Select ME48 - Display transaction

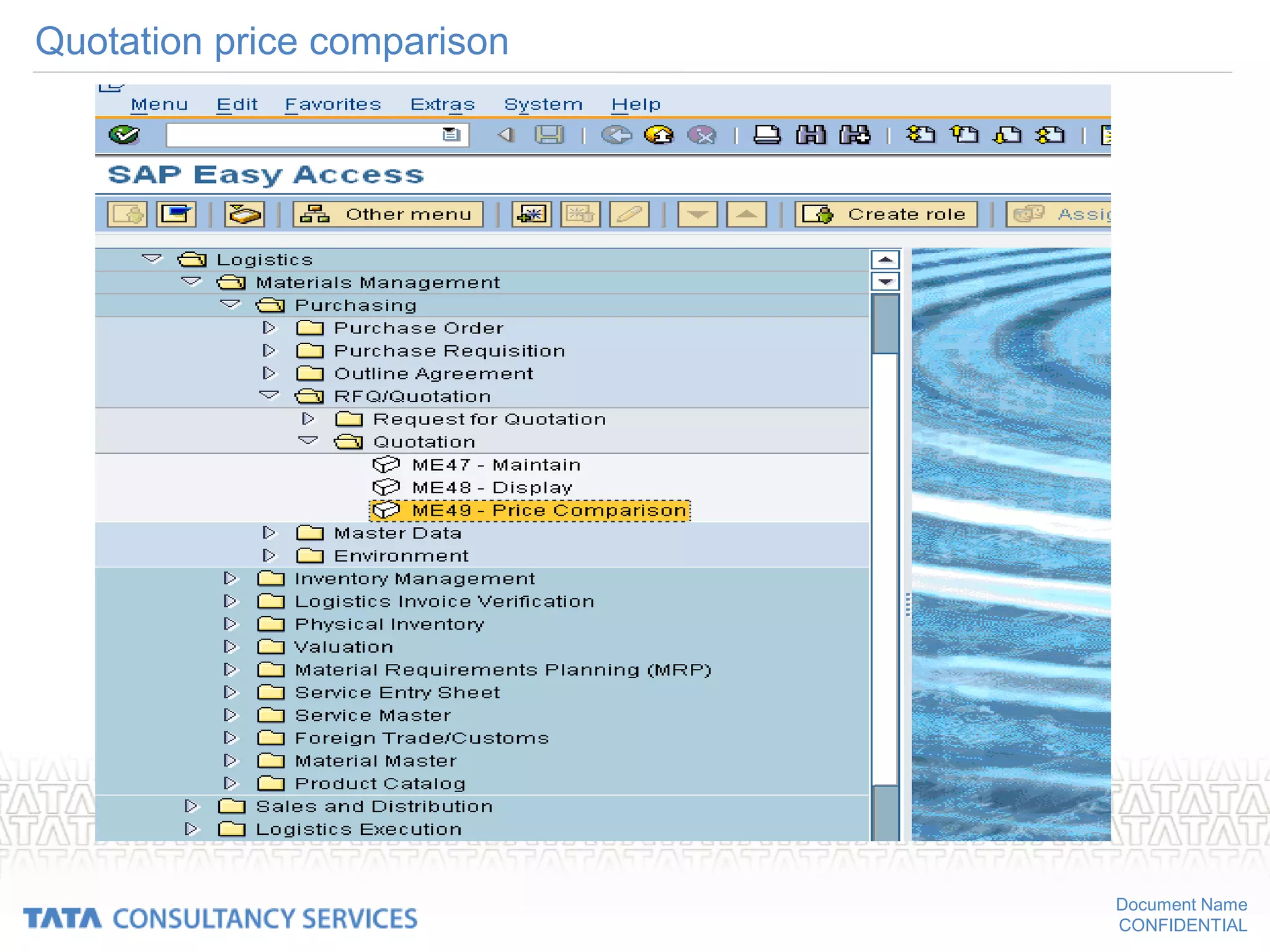pyautogui.click(x=472, y=488)
